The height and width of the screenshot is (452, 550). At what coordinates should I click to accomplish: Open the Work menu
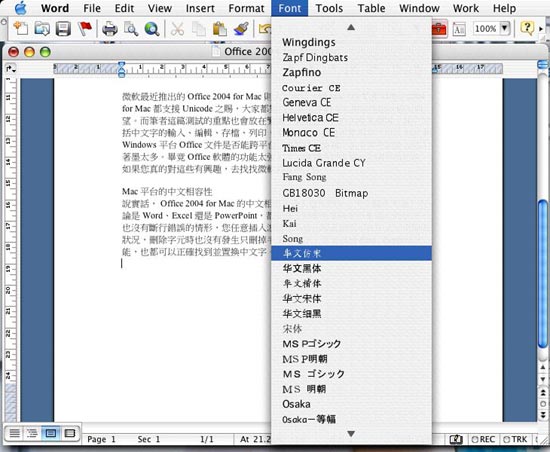[x=465, y=8]
